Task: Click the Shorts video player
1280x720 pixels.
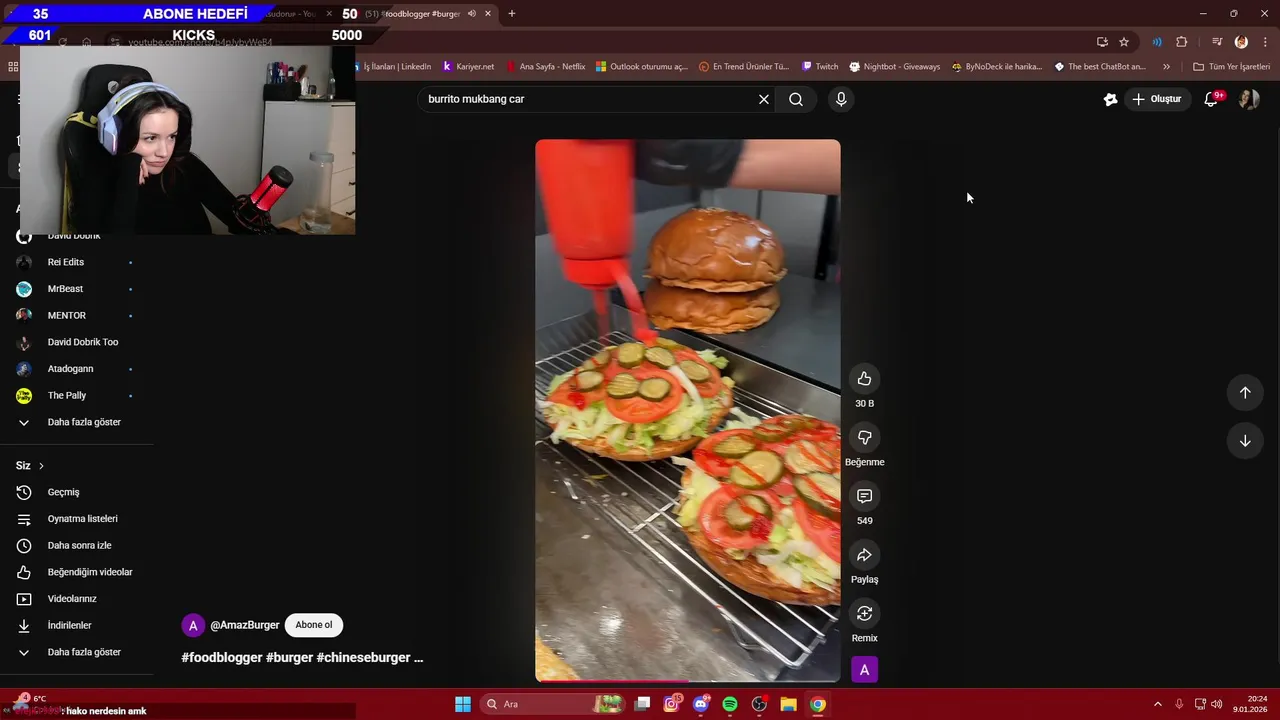Action: click(688, 410)
